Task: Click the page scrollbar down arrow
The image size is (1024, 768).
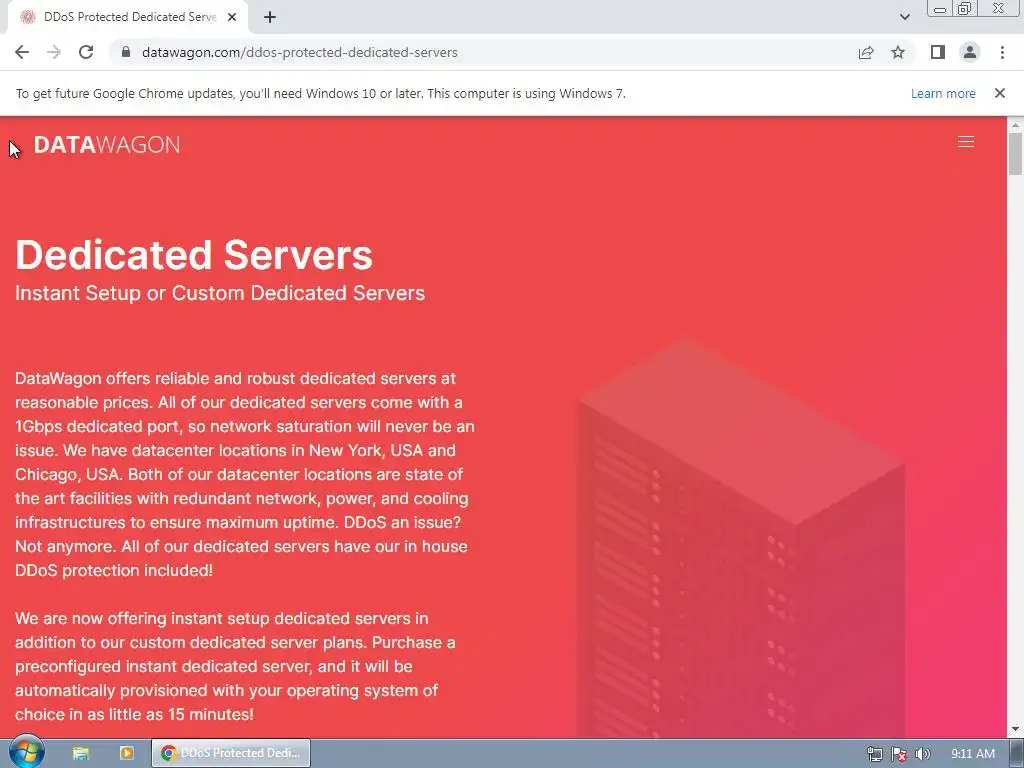Action: [x=1015, y=729]
